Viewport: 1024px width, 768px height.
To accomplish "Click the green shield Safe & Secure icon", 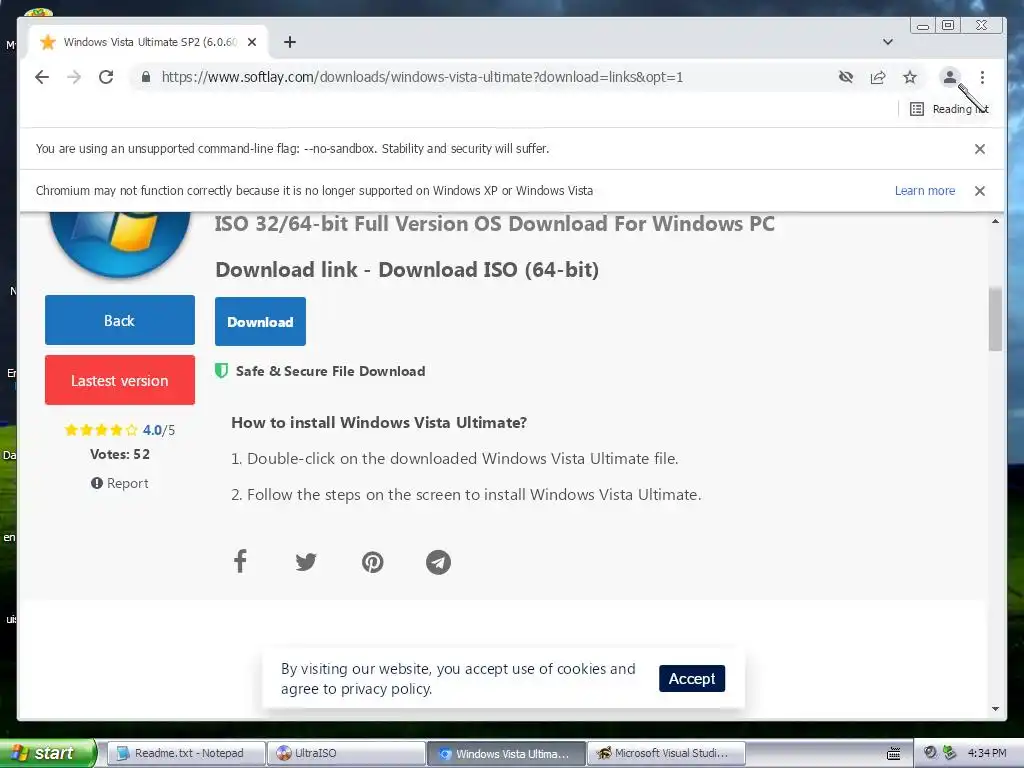I will click(221, 371).
